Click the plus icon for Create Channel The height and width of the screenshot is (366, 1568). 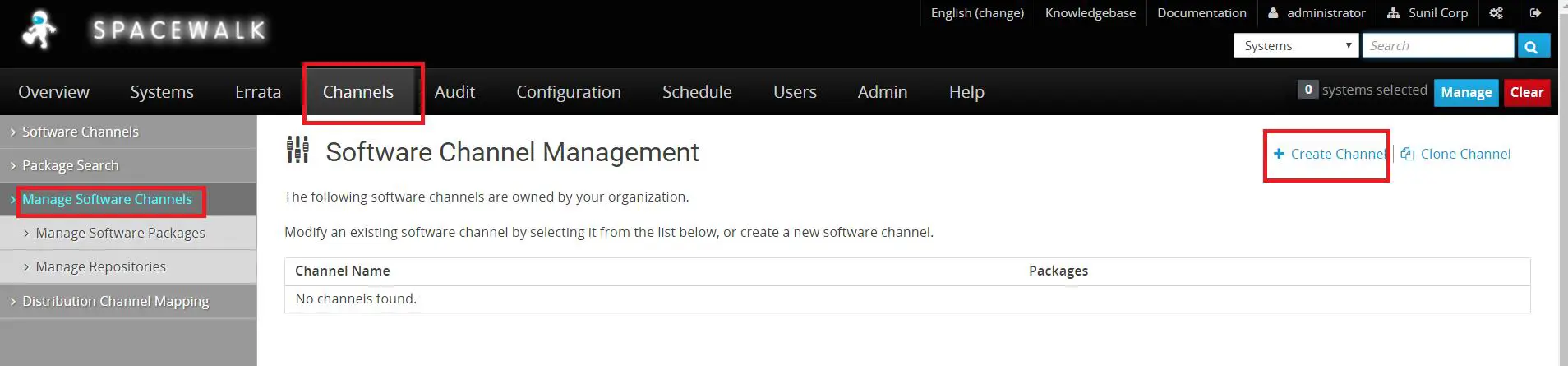click(1279, 154)
